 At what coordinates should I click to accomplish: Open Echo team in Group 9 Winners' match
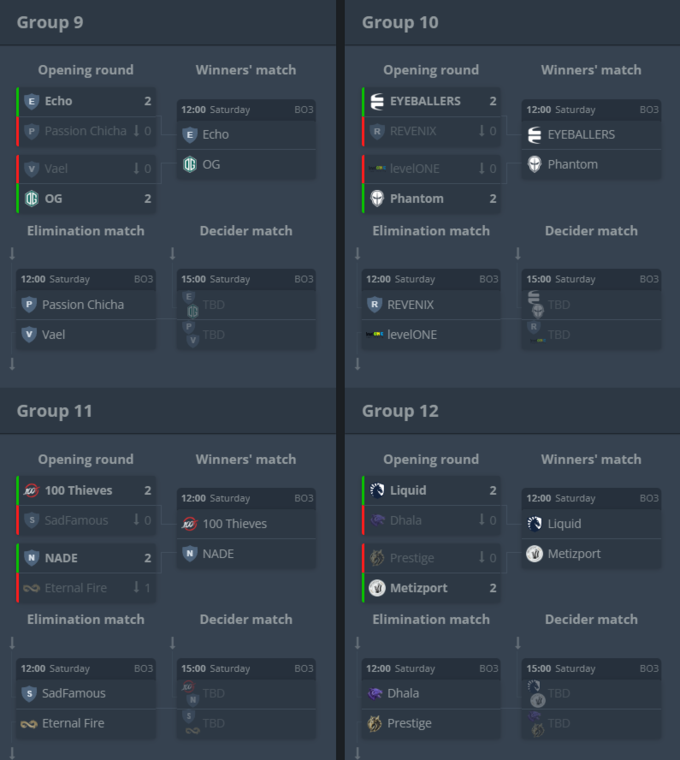[x=246, y=135]
